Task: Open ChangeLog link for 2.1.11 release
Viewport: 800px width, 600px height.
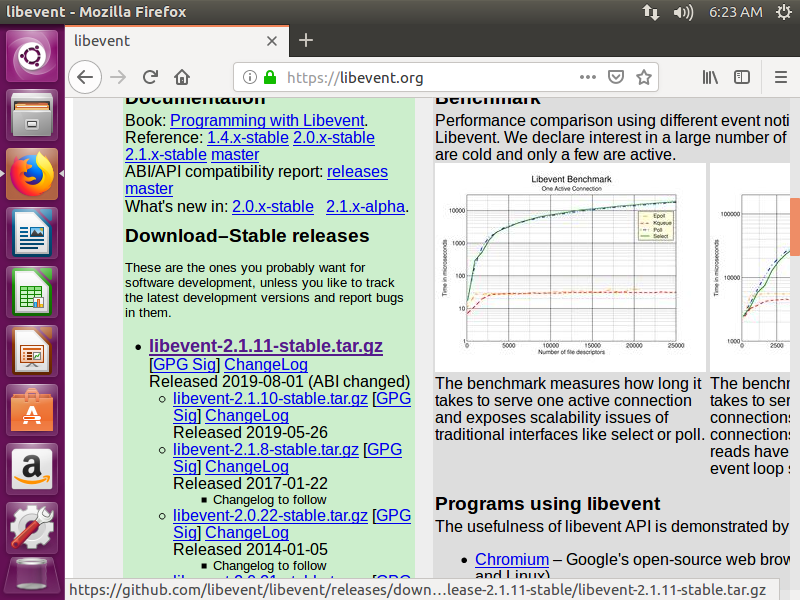Action: pos(266,364)
